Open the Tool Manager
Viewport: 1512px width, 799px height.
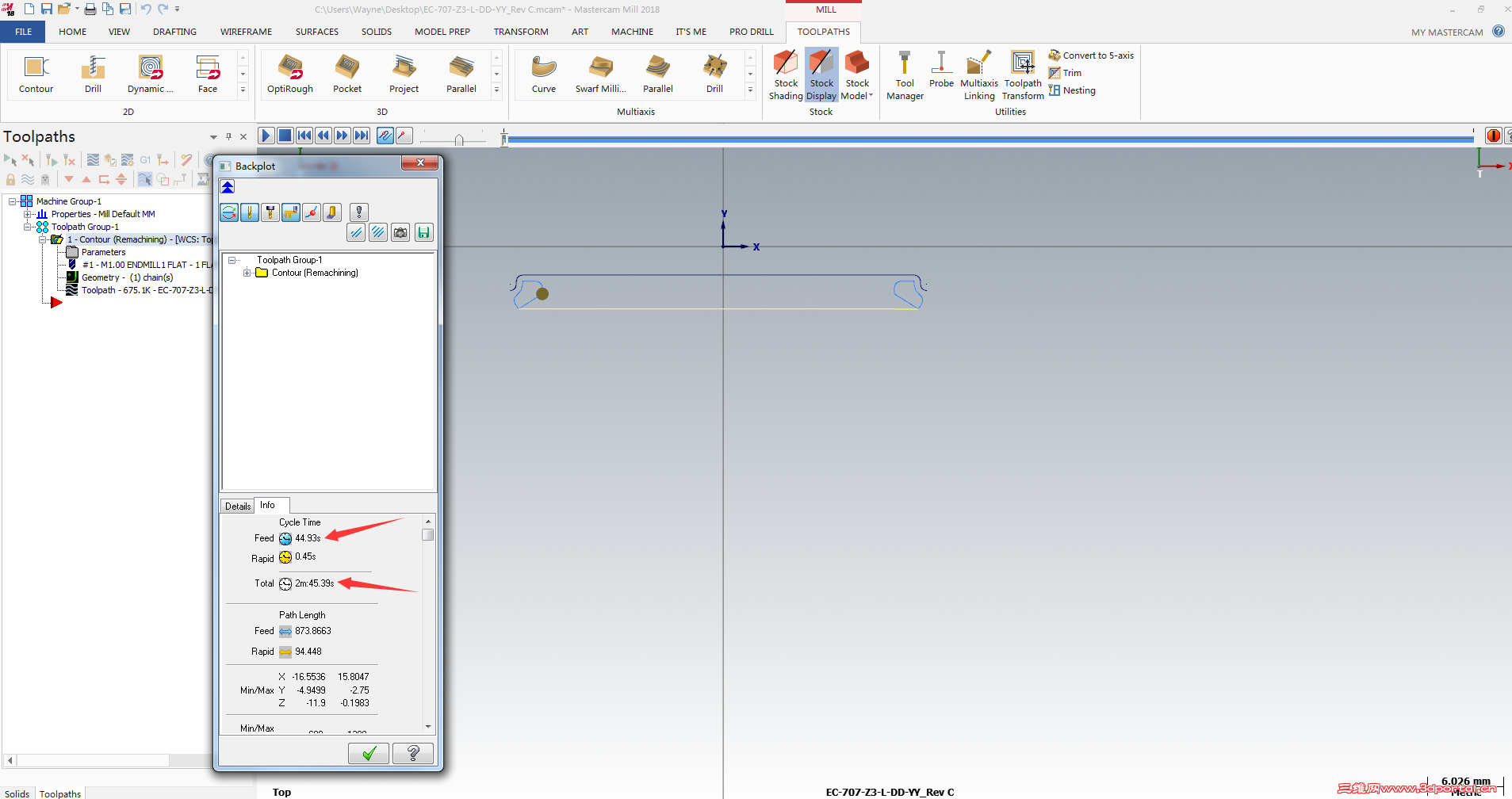tap(905, 75)
